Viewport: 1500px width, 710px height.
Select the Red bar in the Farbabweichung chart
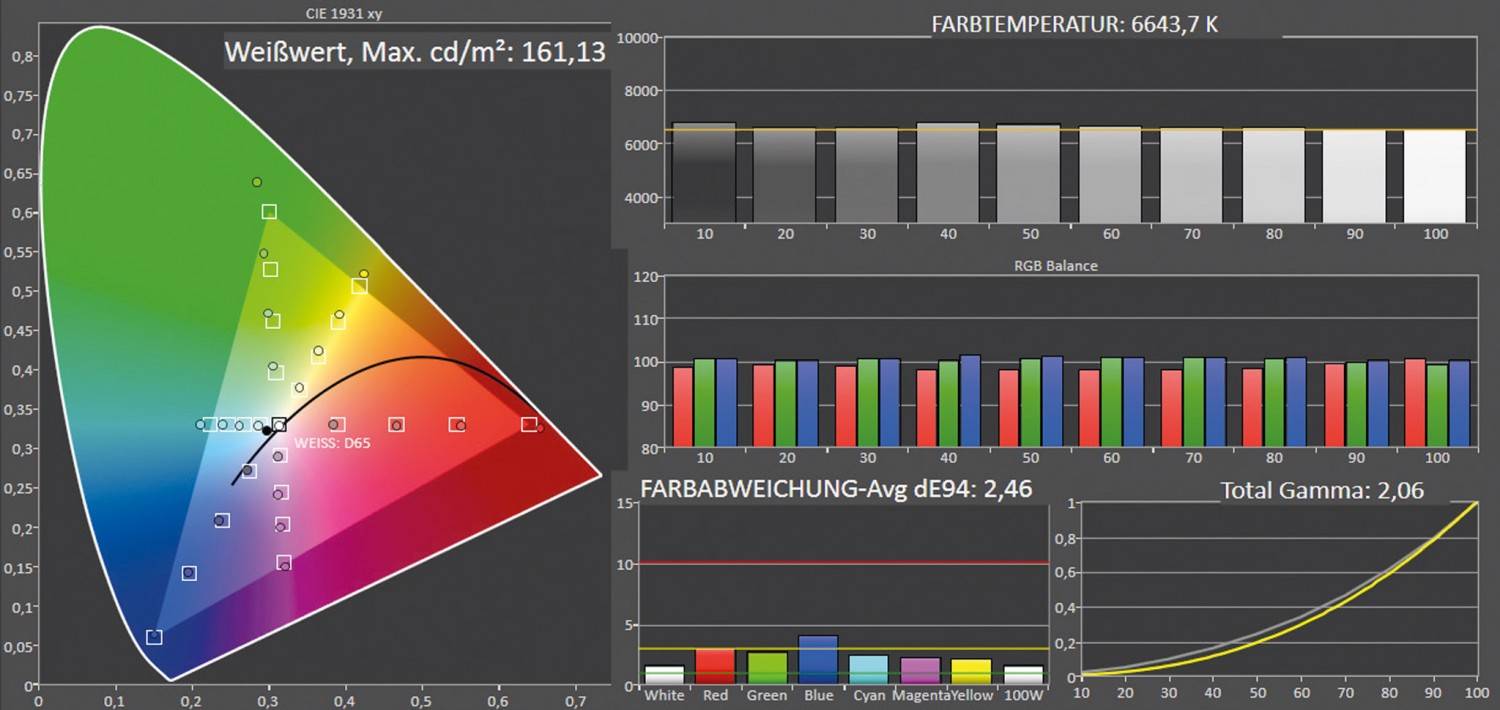point(714,667)
